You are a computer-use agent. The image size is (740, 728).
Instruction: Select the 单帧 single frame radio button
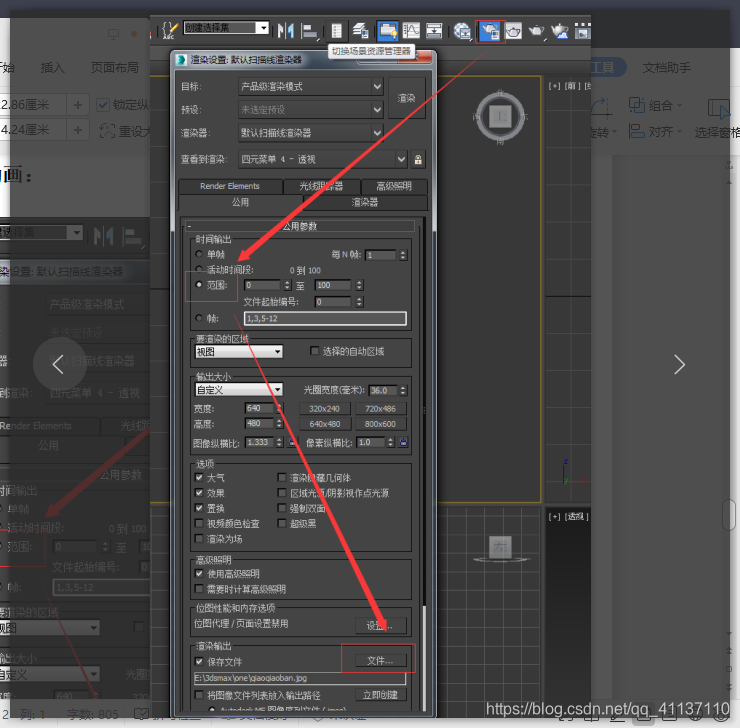coord(199,254)
